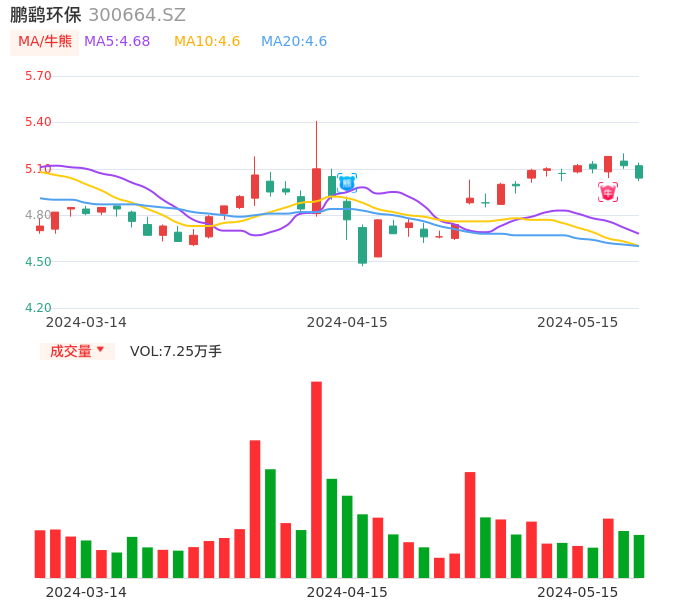The image size is (686, 606).
Task: Click the tallest red volume bar
Action: 316,480
